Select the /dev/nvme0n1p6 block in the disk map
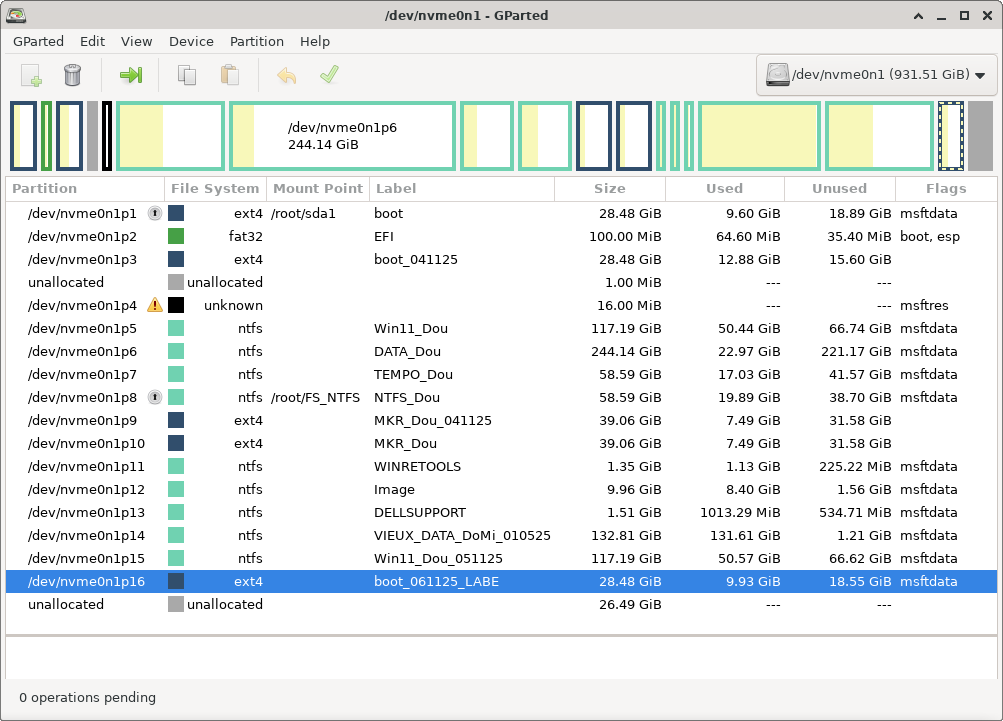1003x721 pixels. pos(342,136)
